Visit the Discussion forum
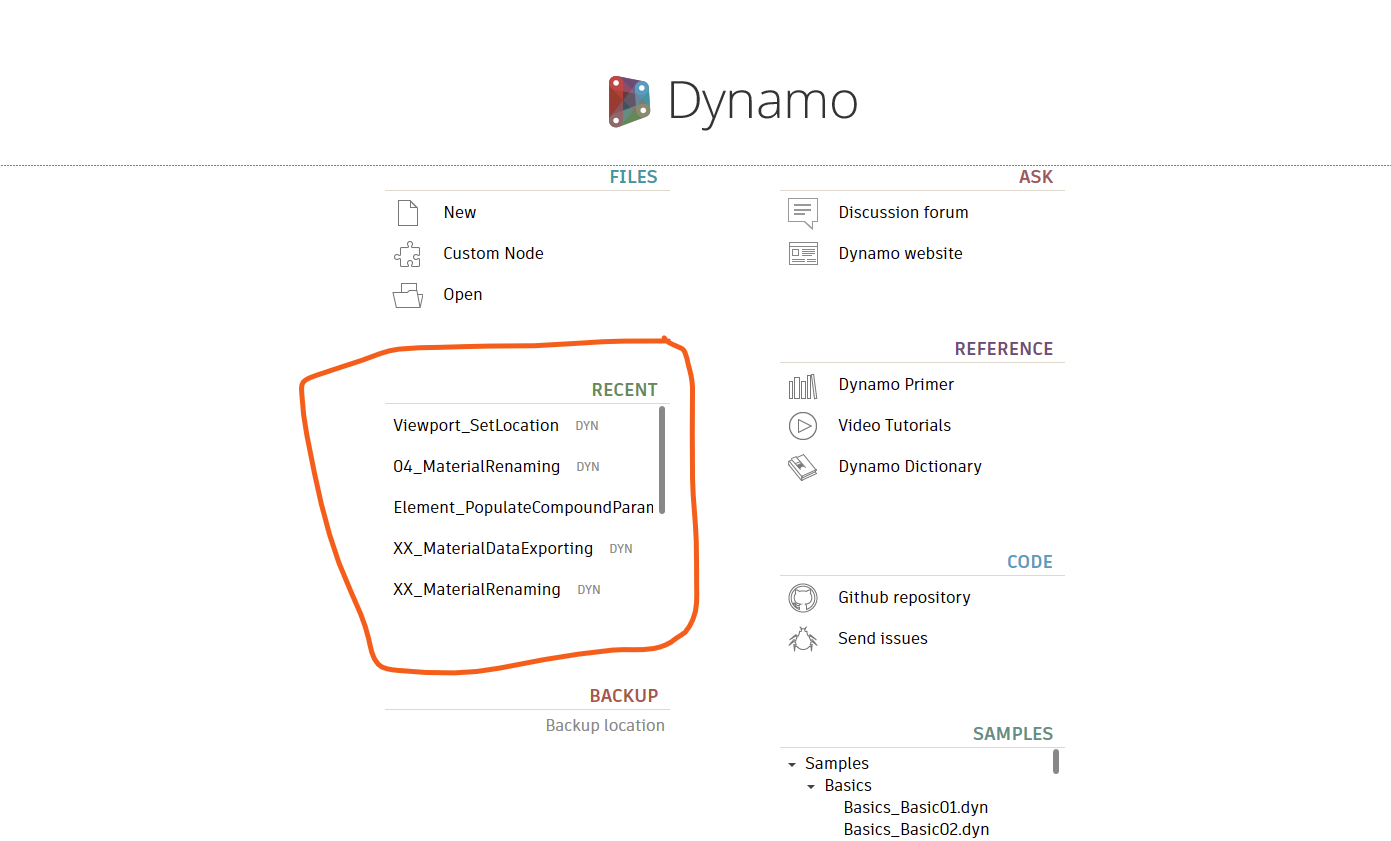 (x=903, y=213)
